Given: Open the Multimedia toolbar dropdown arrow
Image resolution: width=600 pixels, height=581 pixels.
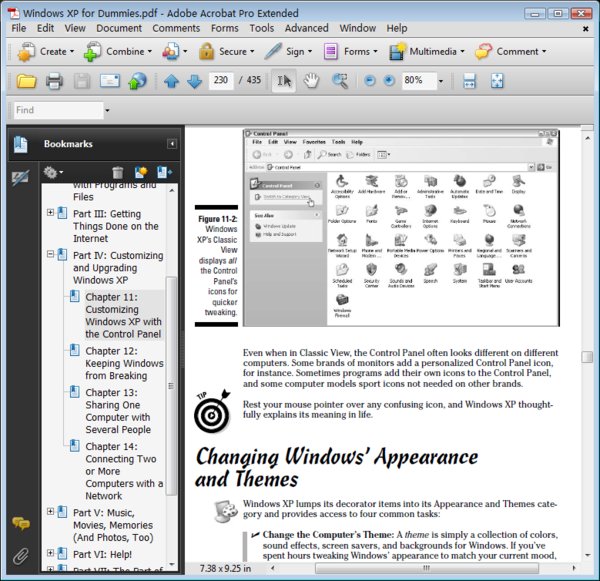Looking at the screenshot, I should 462,51.
